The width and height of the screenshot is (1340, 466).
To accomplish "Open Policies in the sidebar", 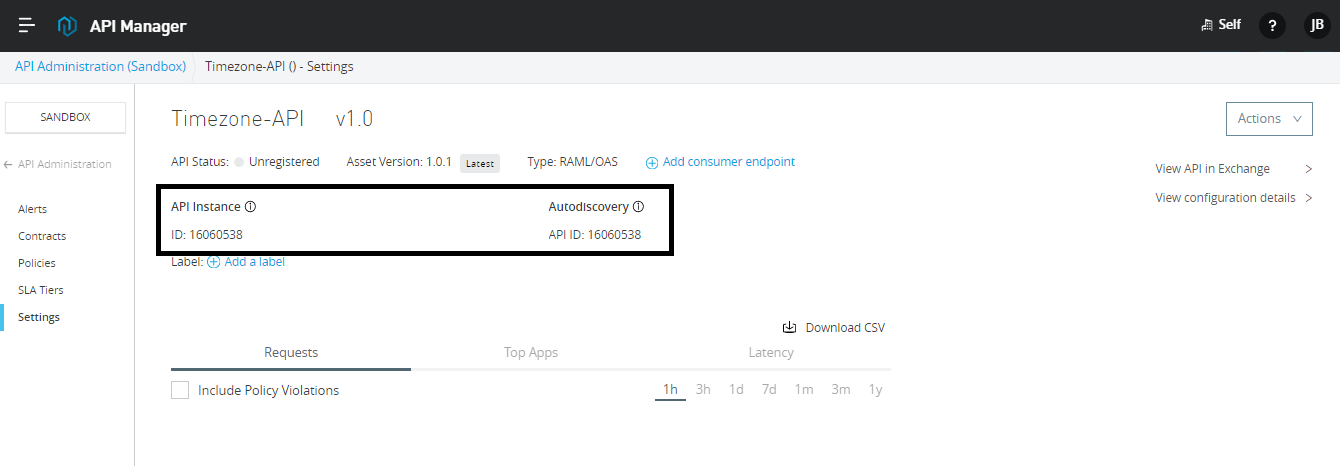I will [37, 263].
